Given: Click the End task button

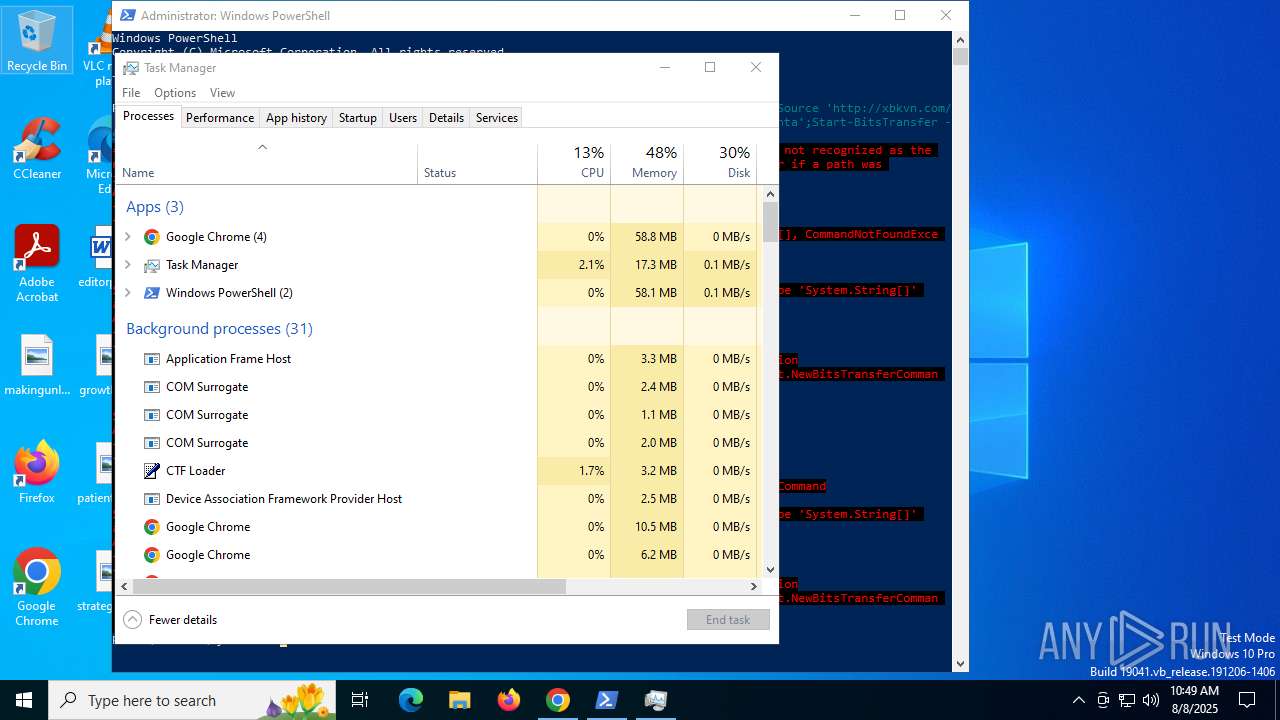Looking at the screenshot, I should click(728, 620).
